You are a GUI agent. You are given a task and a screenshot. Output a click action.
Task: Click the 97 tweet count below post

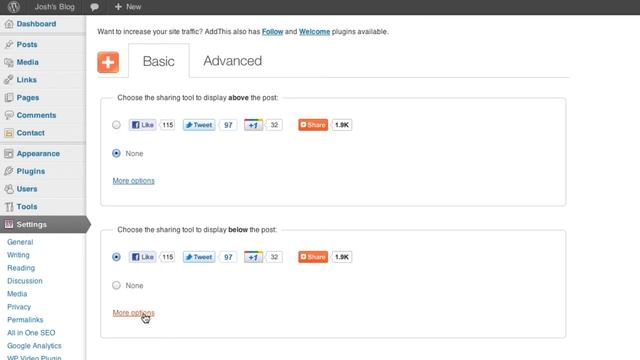[x=228, y=257]
